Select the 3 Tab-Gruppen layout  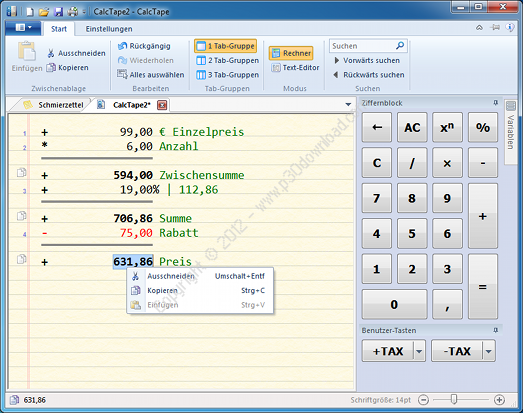coord(227,75)
